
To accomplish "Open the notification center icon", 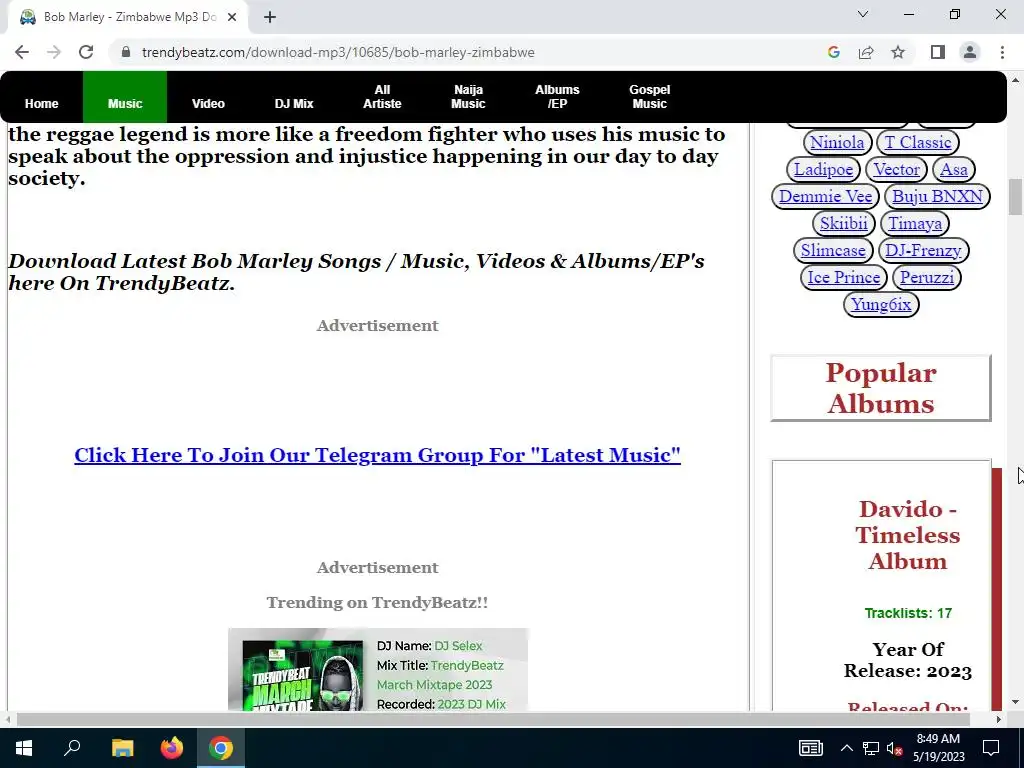I will tap(991, 748).
